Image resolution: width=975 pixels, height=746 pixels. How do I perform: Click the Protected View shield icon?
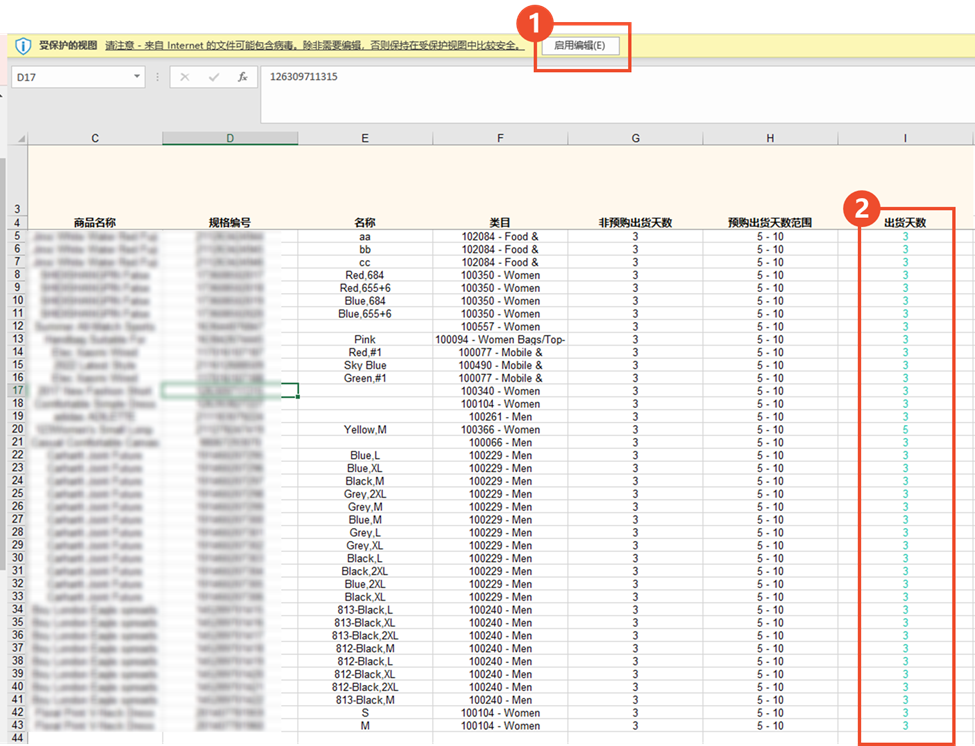(23, 46)
